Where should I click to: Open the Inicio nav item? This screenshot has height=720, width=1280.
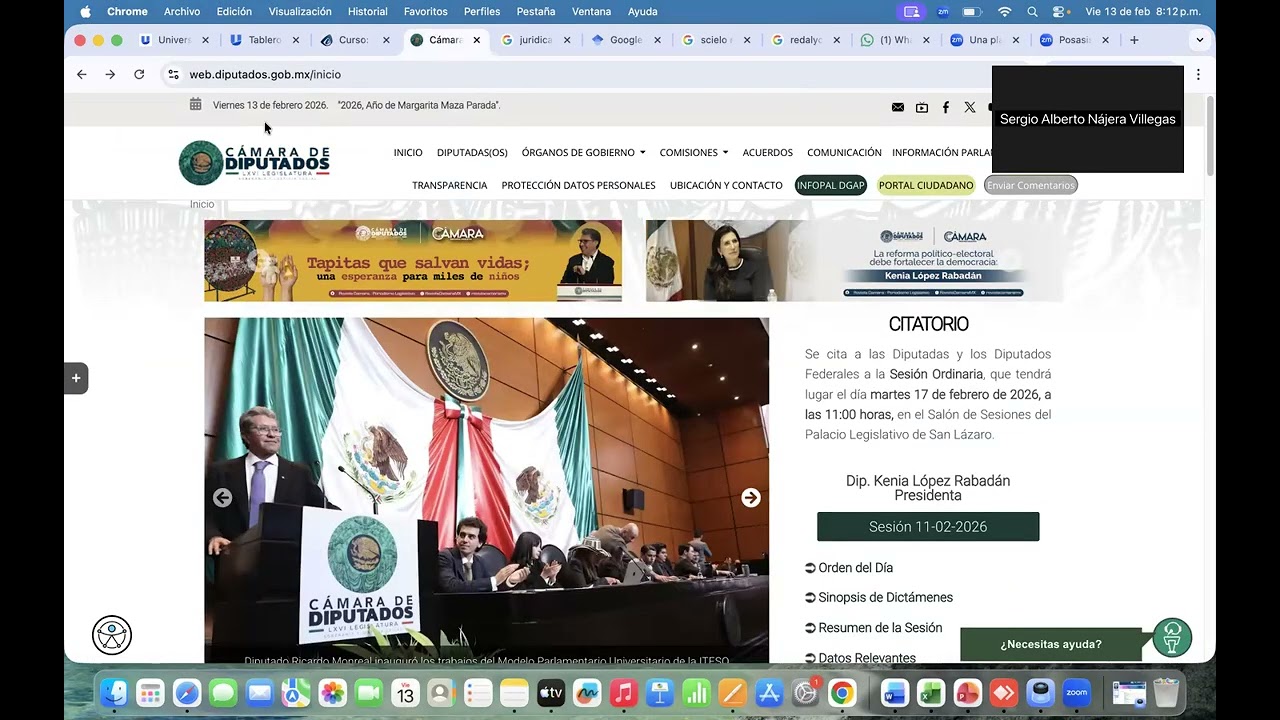tap(408, 153)
